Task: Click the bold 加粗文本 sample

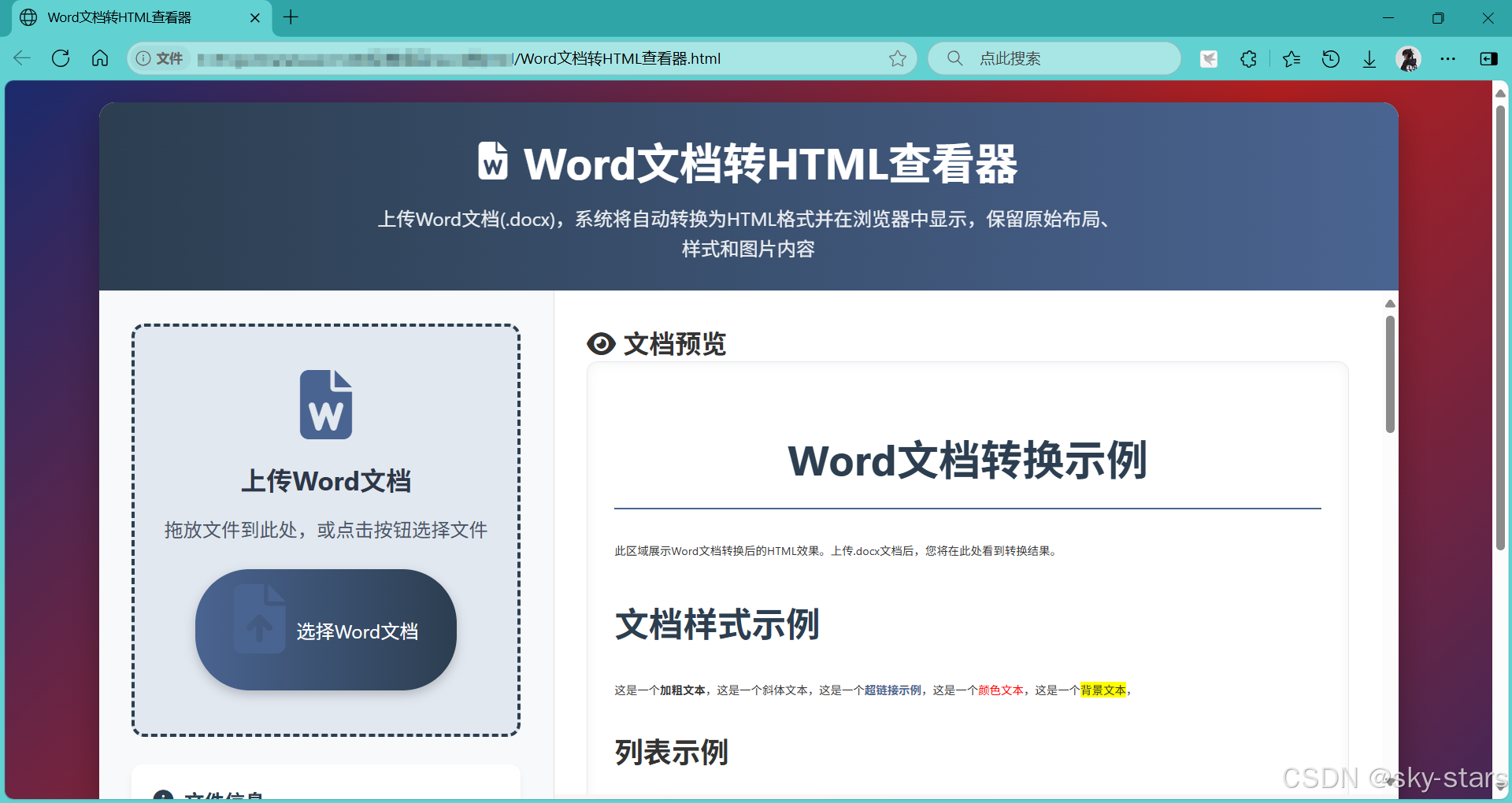Action: pos(683,690)
